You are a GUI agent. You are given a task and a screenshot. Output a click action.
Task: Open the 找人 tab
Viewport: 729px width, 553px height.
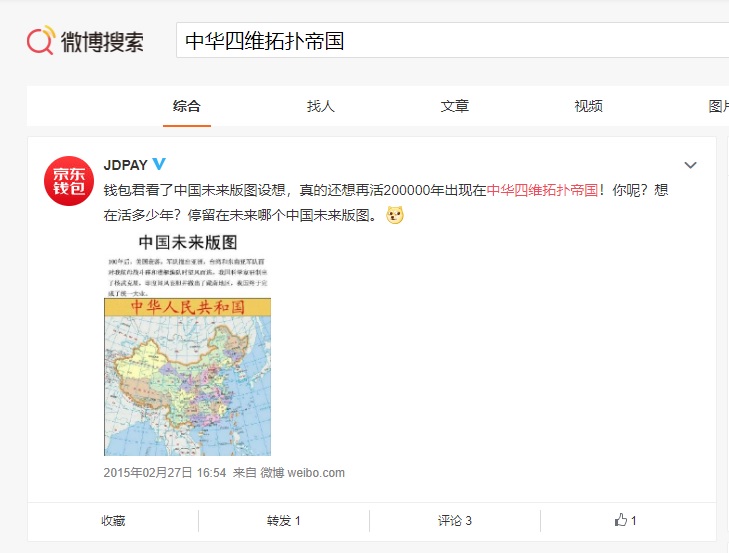[x=320, y=106]
